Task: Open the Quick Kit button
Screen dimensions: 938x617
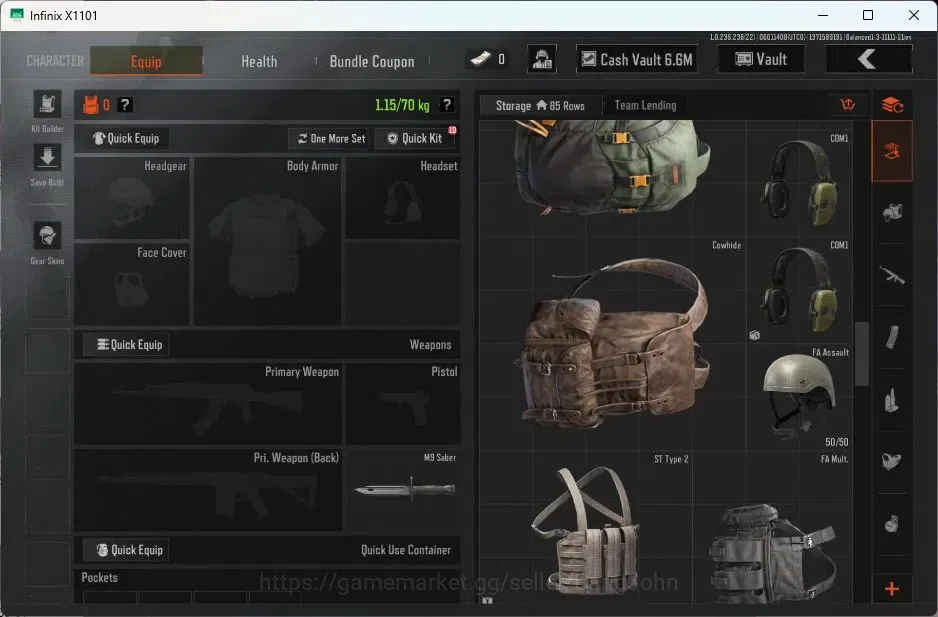Action: (x=415, y=138)
